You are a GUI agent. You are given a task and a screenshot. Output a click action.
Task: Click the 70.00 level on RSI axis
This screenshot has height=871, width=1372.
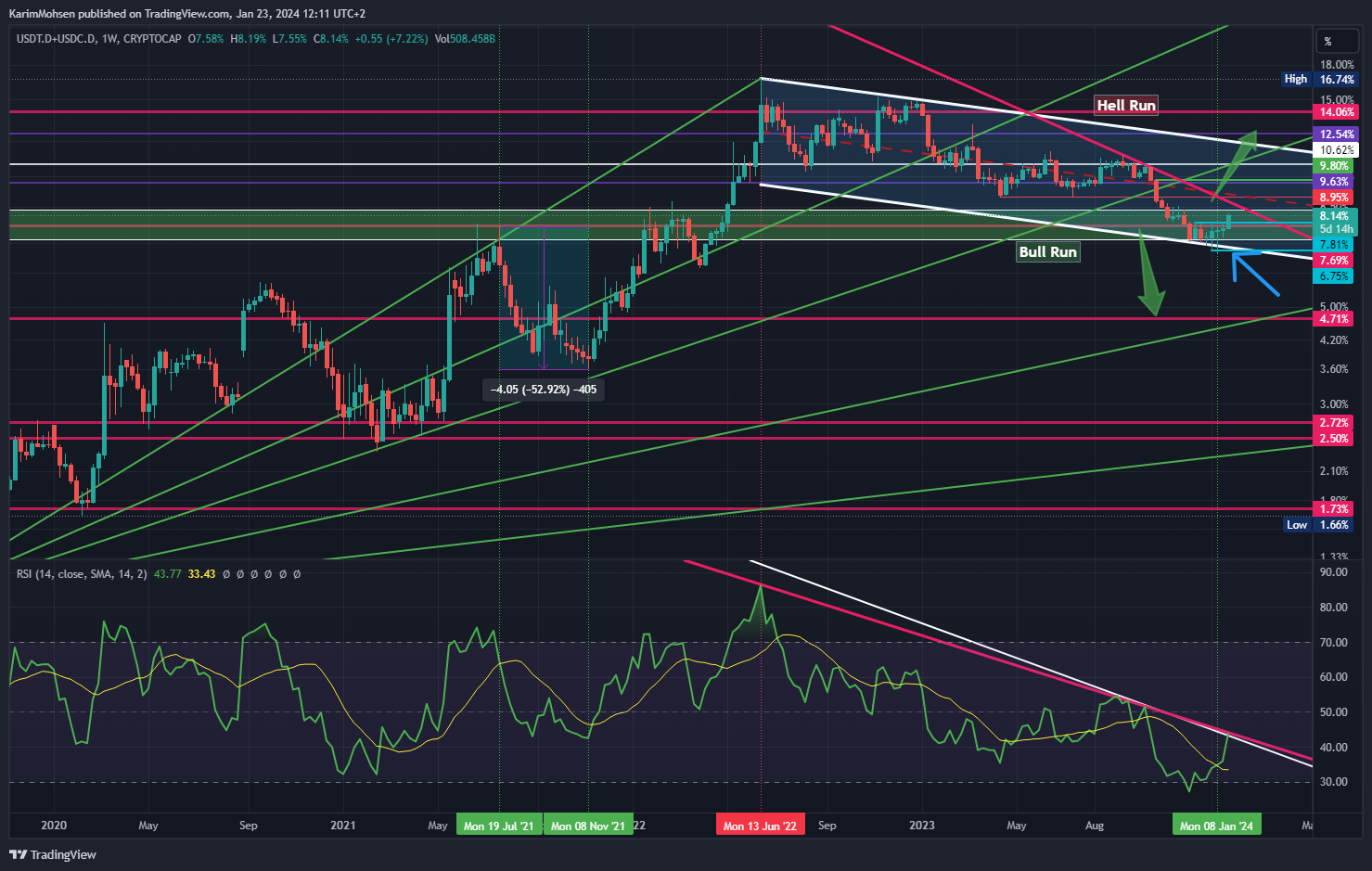1334,642
